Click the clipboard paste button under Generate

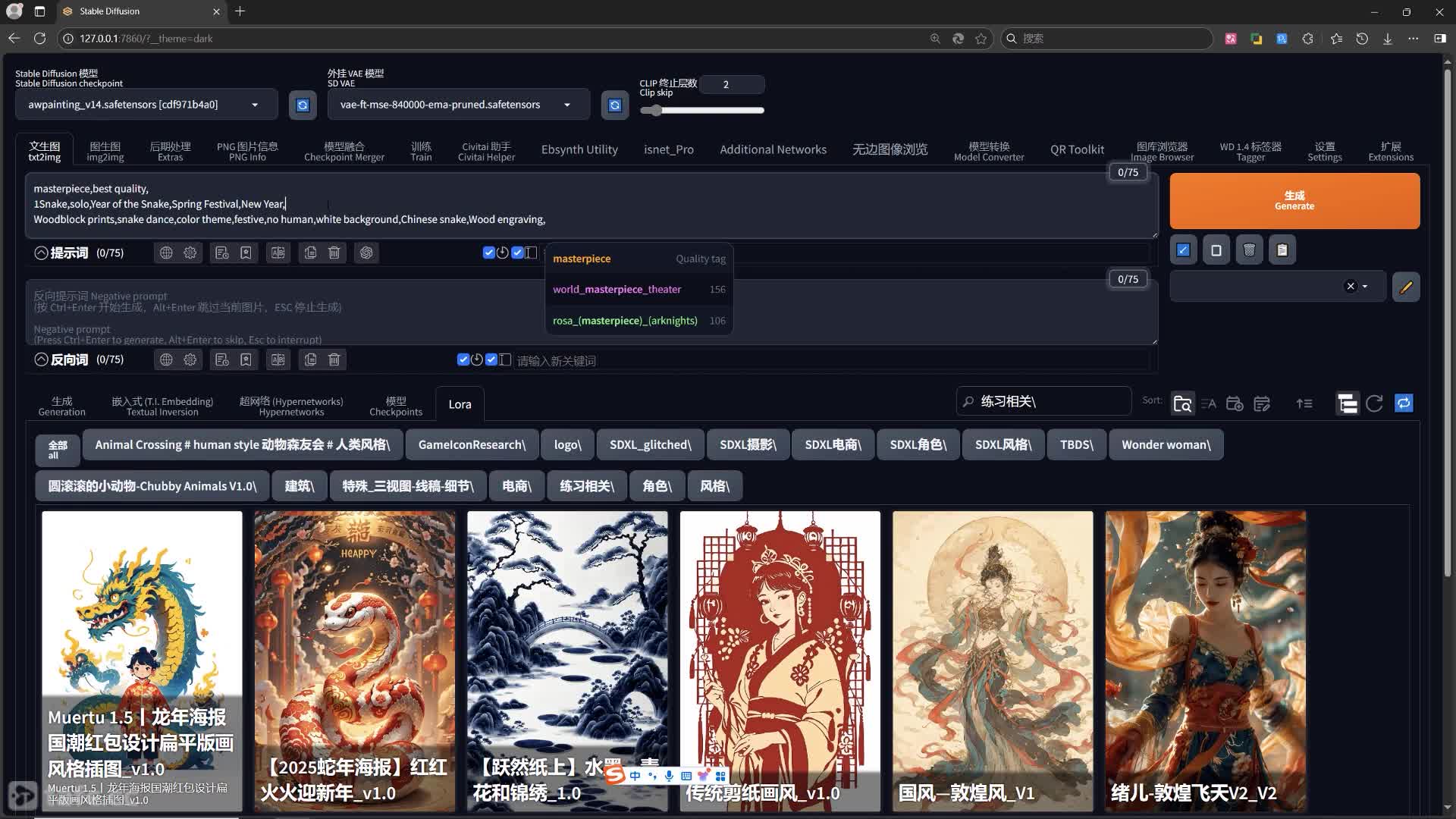click(x=1282, y=250)
